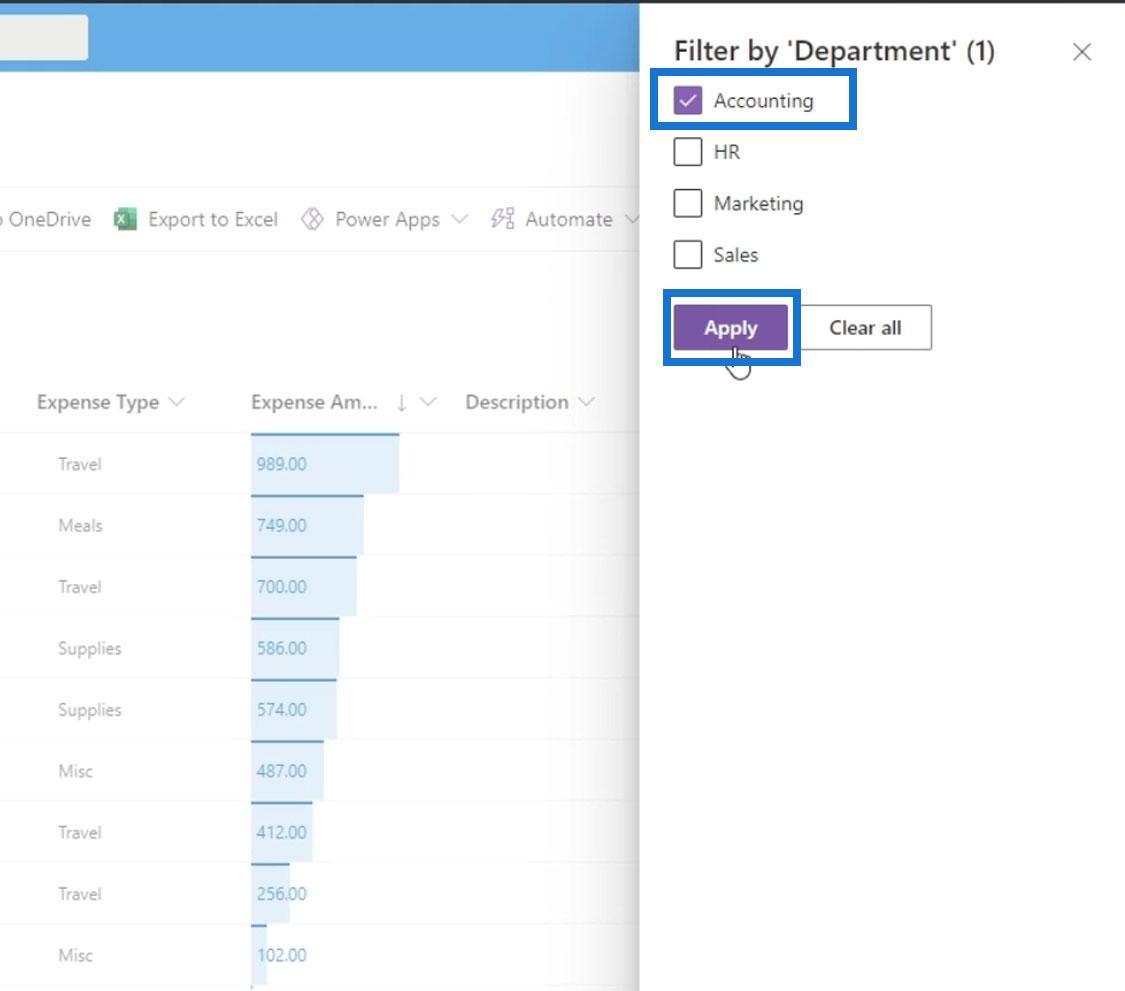This screenshot has height=991, width=1125.
Task: Click the Filter by 'Department' panel title
Action: 834,52
